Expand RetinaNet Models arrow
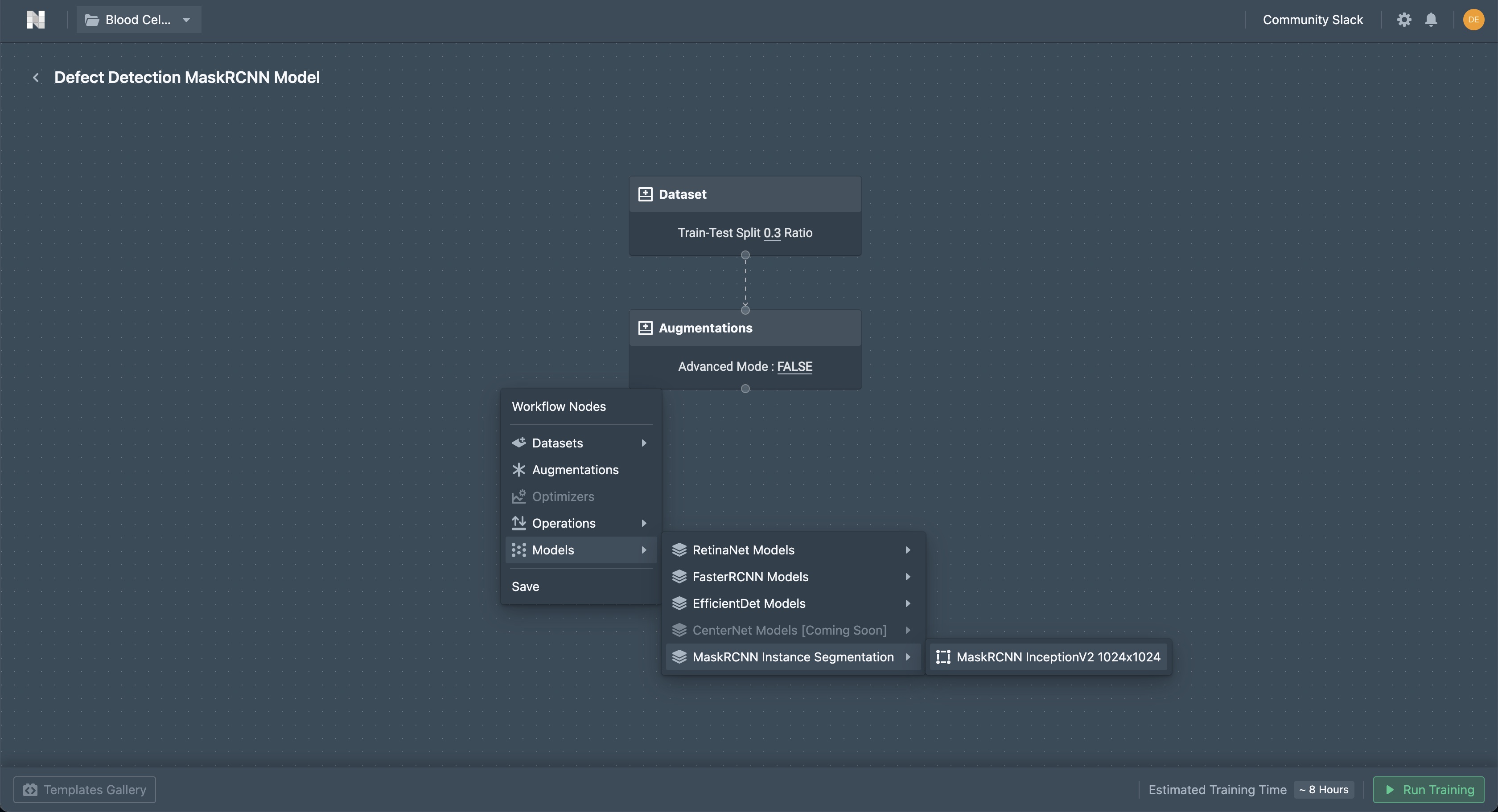 908,550
